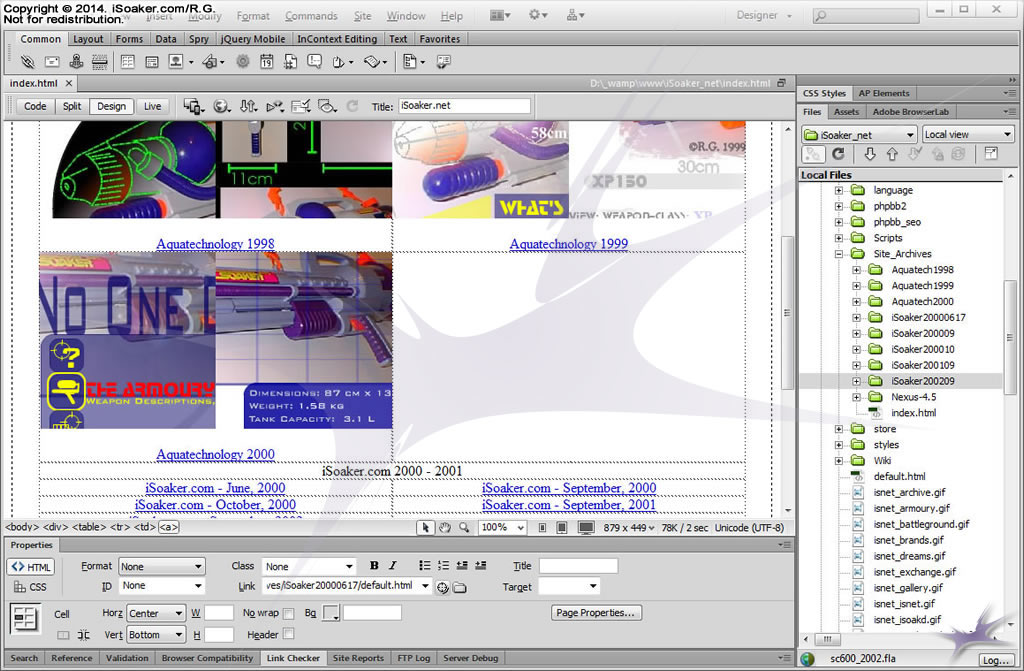Insert a comment icon
This screenshot has width=1024, height=671.
tap(315, 62)
